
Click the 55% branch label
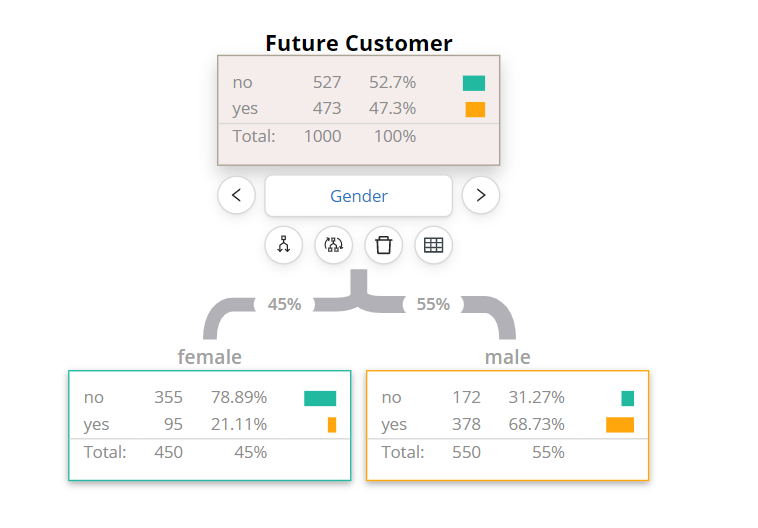[x=433, y=304]
